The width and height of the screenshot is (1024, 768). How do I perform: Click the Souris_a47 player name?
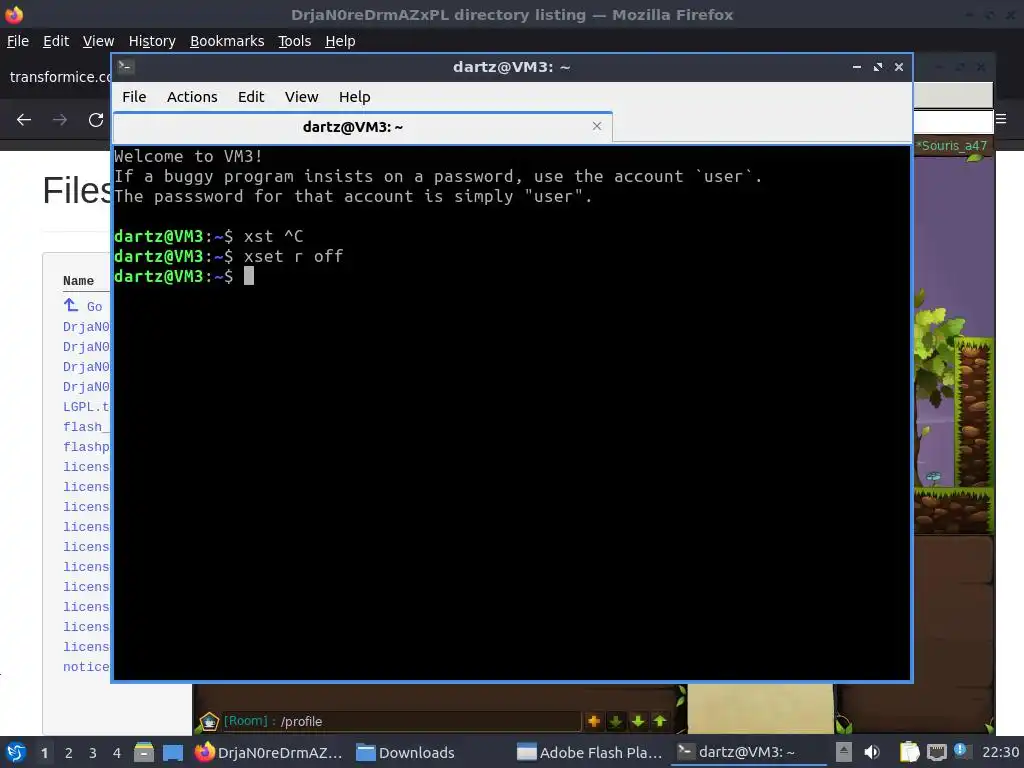click(x=952, y=146)
